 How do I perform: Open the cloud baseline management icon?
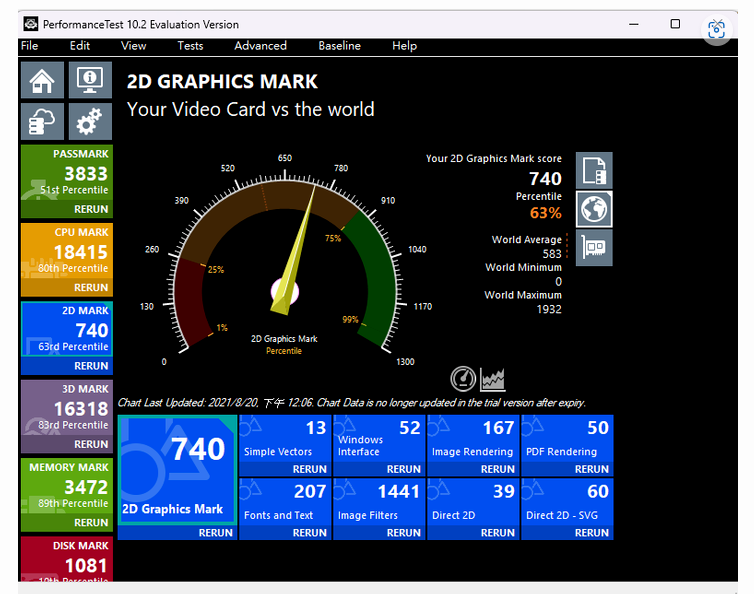[x=42, y=121]
